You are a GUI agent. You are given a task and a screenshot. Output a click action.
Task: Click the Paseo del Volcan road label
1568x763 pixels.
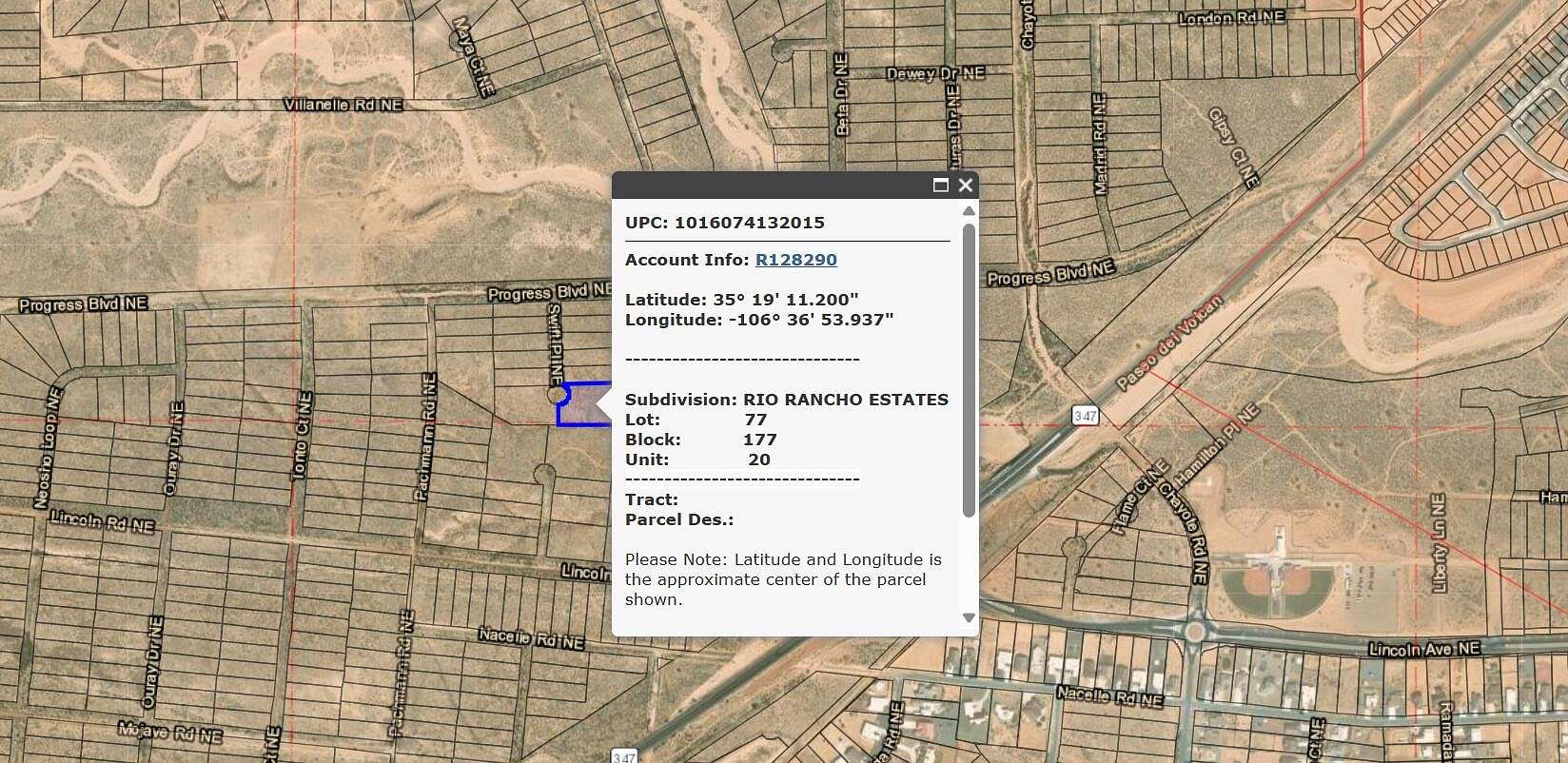[1169, 342]
